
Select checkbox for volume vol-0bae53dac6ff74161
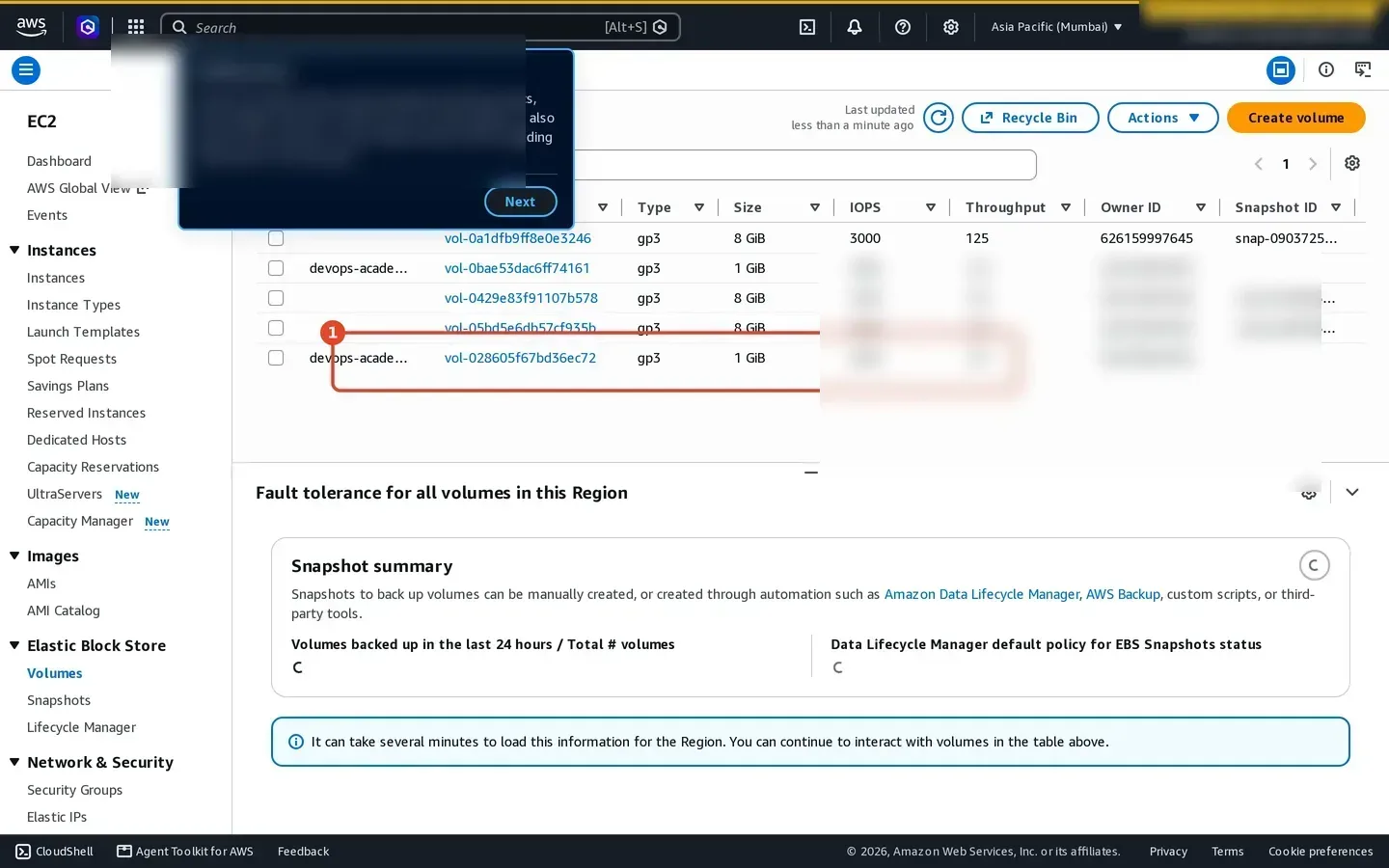[276, 268]
